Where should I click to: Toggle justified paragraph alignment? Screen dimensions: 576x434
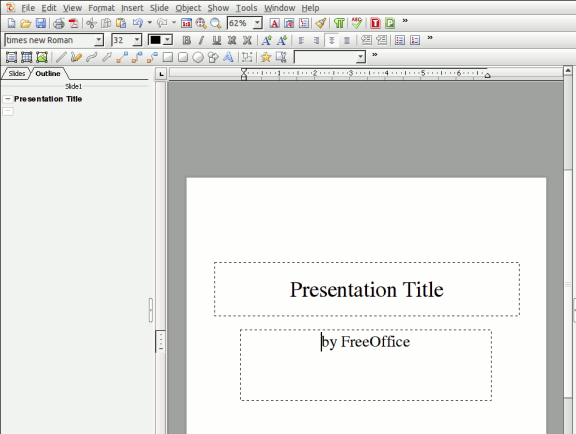click(346, 40)
